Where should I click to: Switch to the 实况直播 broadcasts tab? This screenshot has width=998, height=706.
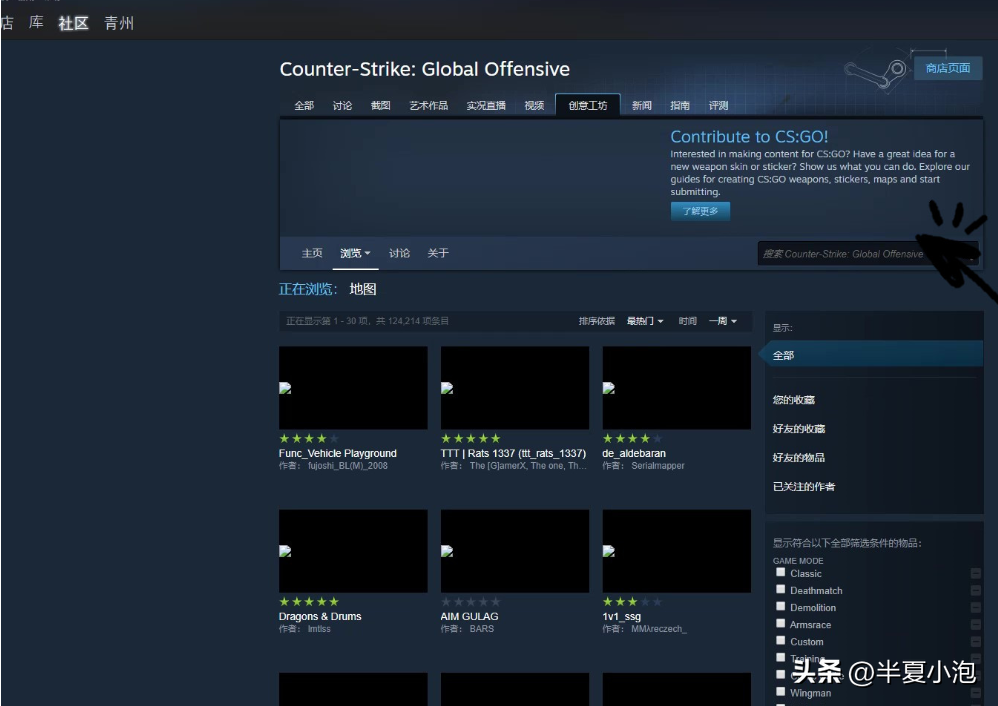click(x=486, y=106)
